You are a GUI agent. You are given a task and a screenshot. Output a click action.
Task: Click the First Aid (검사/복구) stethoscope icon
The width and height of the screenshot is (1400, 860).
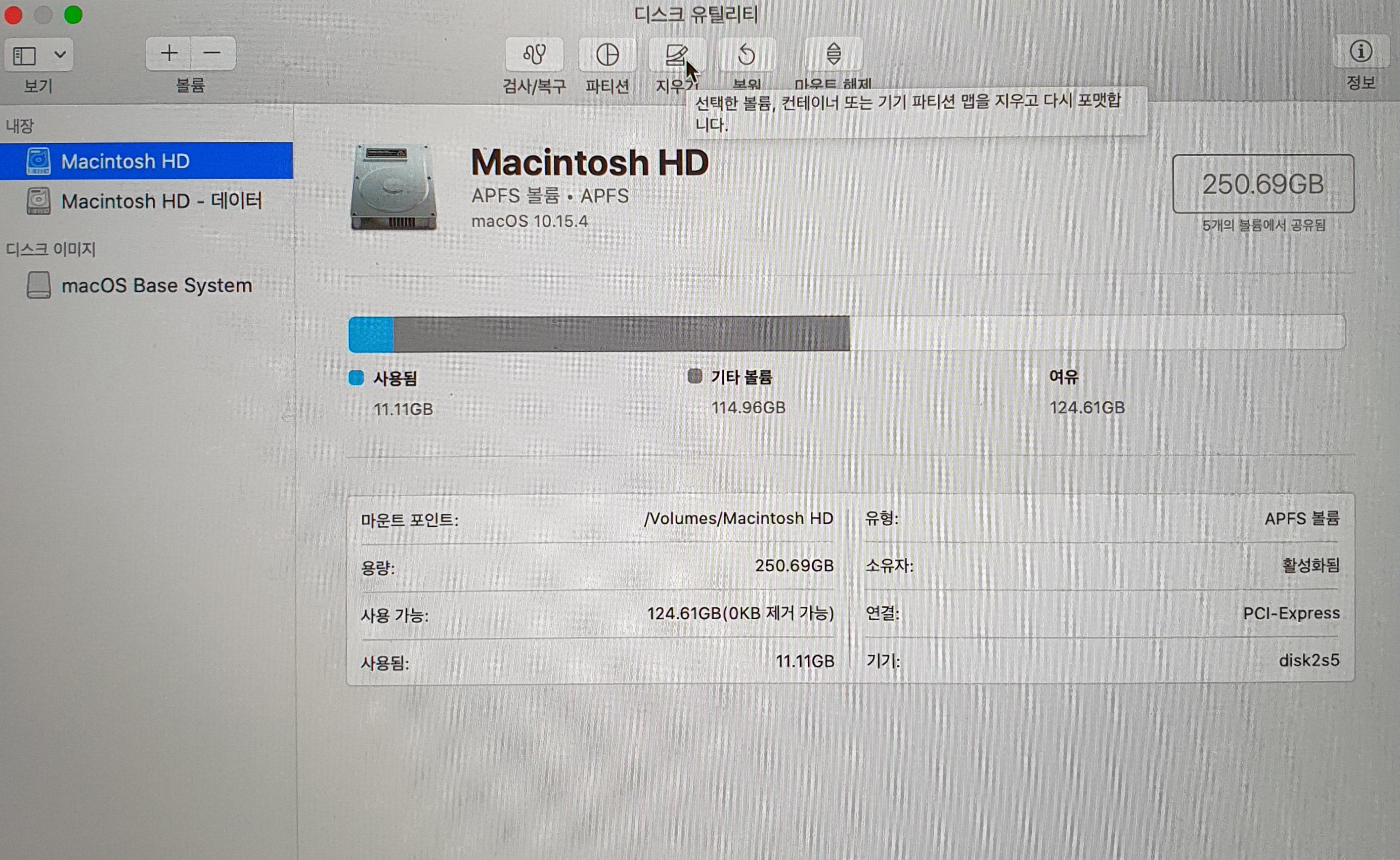(x=534, y=54)
